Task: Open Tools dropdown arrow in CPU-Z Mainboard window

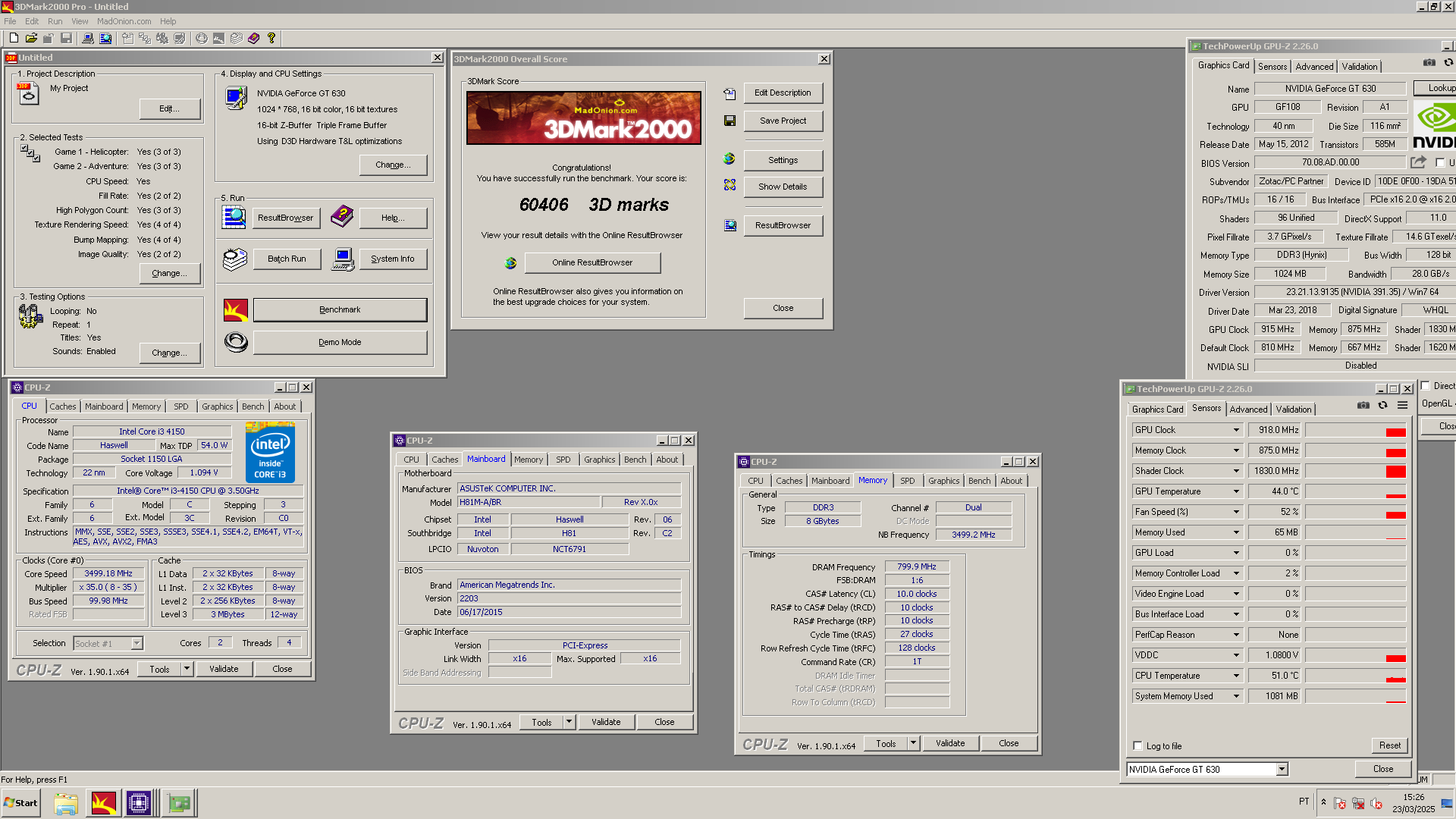Action: (568, 722)
